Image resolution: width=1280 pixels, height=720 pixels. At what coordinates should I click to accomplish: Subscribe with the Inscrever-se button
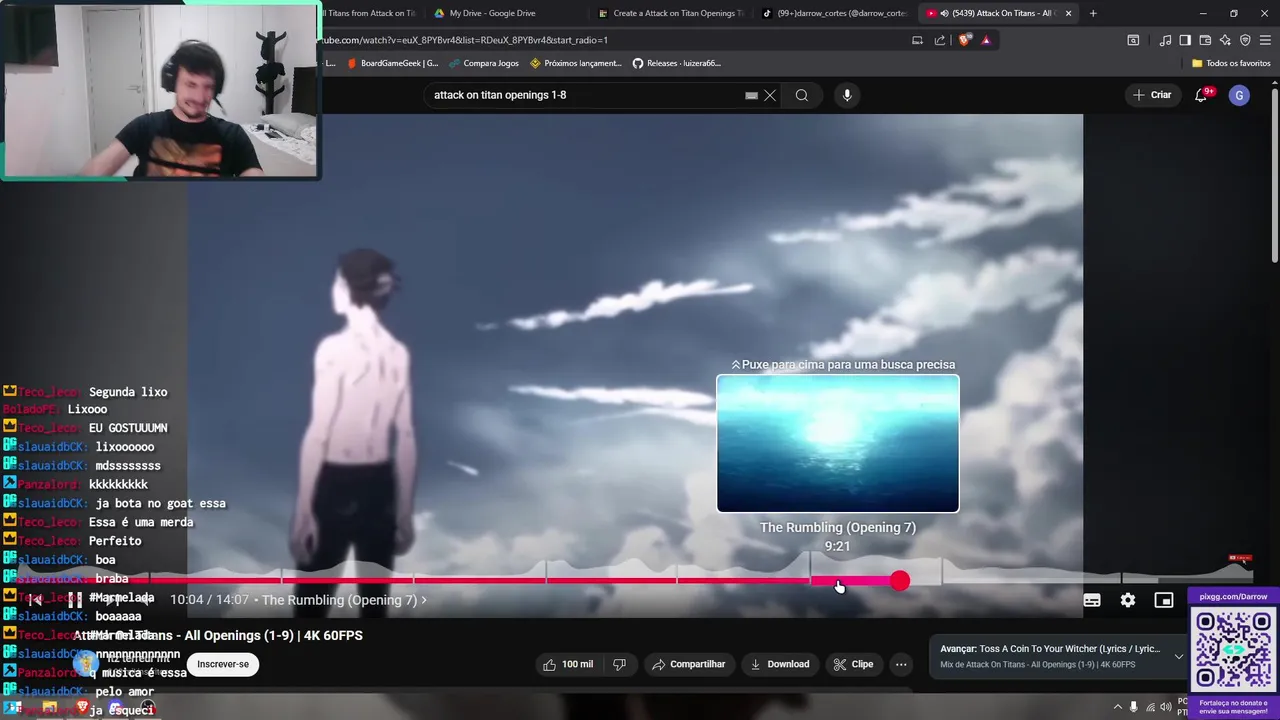coord(223,664)
